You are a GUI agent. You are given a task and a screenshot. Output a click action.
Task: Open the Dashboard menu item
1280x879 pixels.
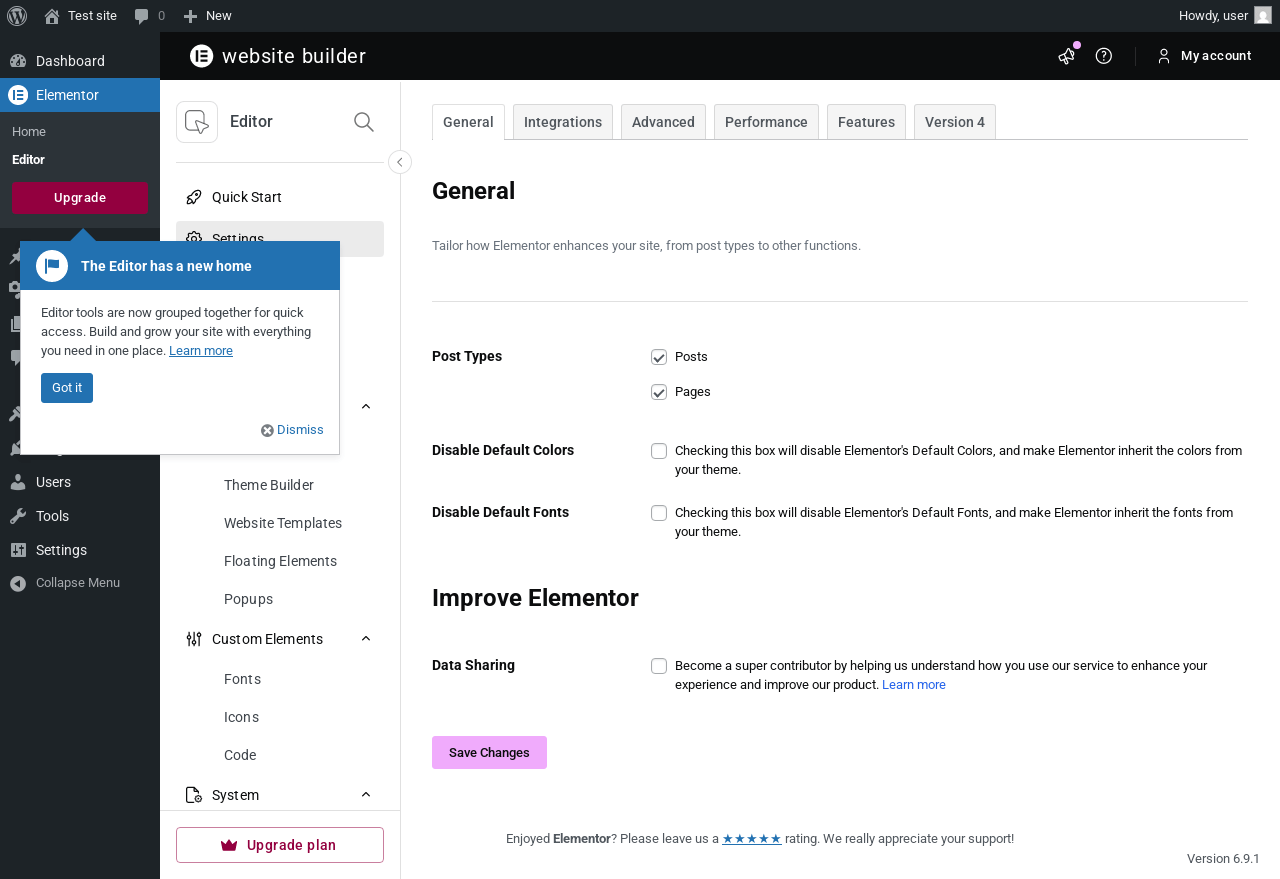[80, 61]
